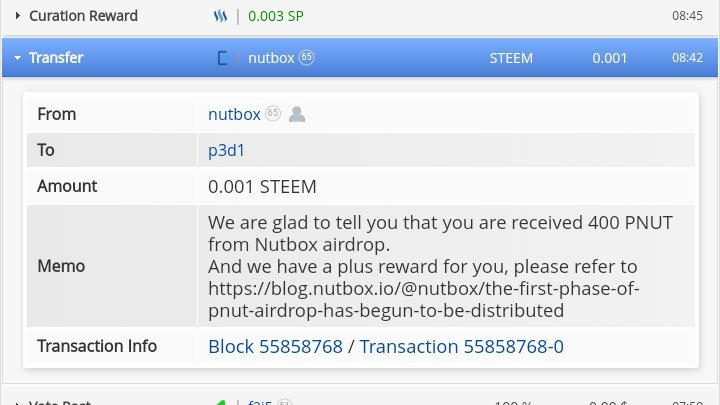Viewport: 720px width, 405px height.
Task: Click the Transfer row title
Action: (x=56, y=58)
